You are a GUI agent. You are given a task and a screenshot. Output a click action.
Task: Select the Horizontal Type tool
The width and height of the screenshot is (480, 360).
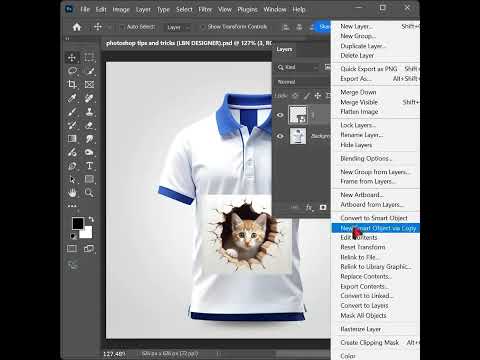tap(89, 166)
